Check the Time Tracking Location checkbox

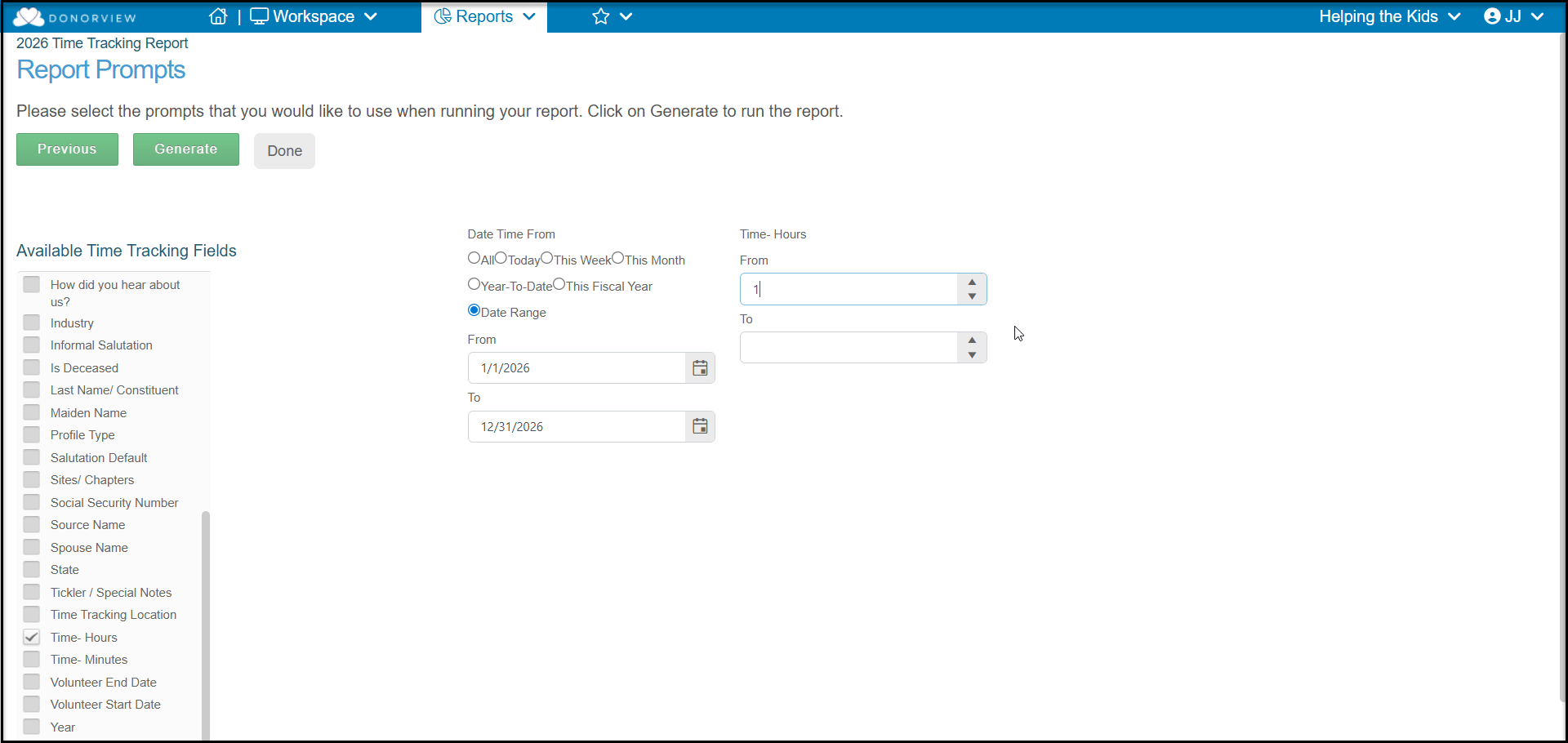click(x=32, y=614)
